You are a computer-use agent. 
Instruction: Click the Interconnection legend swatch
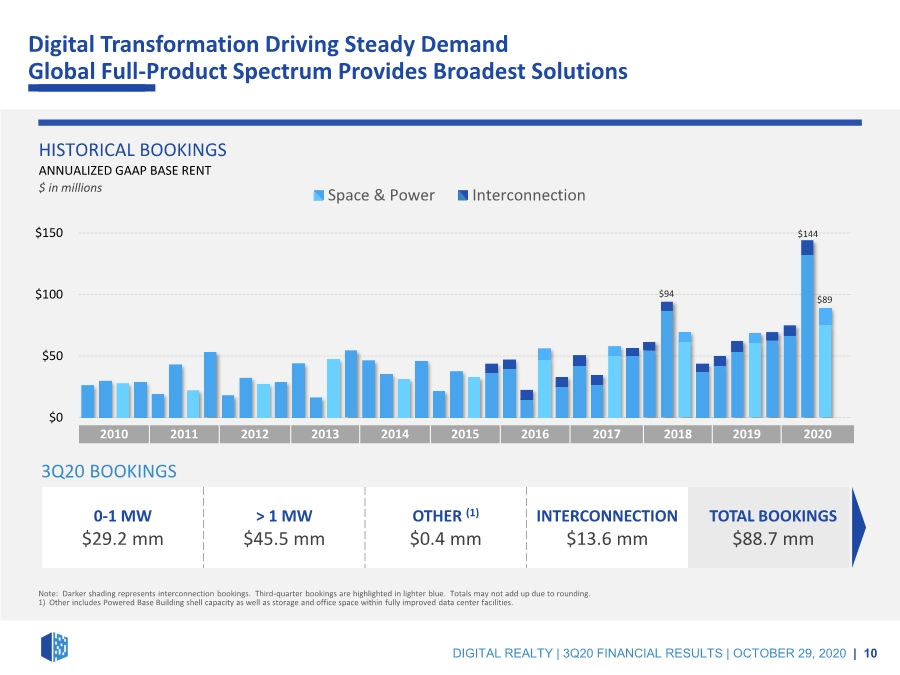pos(463,196)
